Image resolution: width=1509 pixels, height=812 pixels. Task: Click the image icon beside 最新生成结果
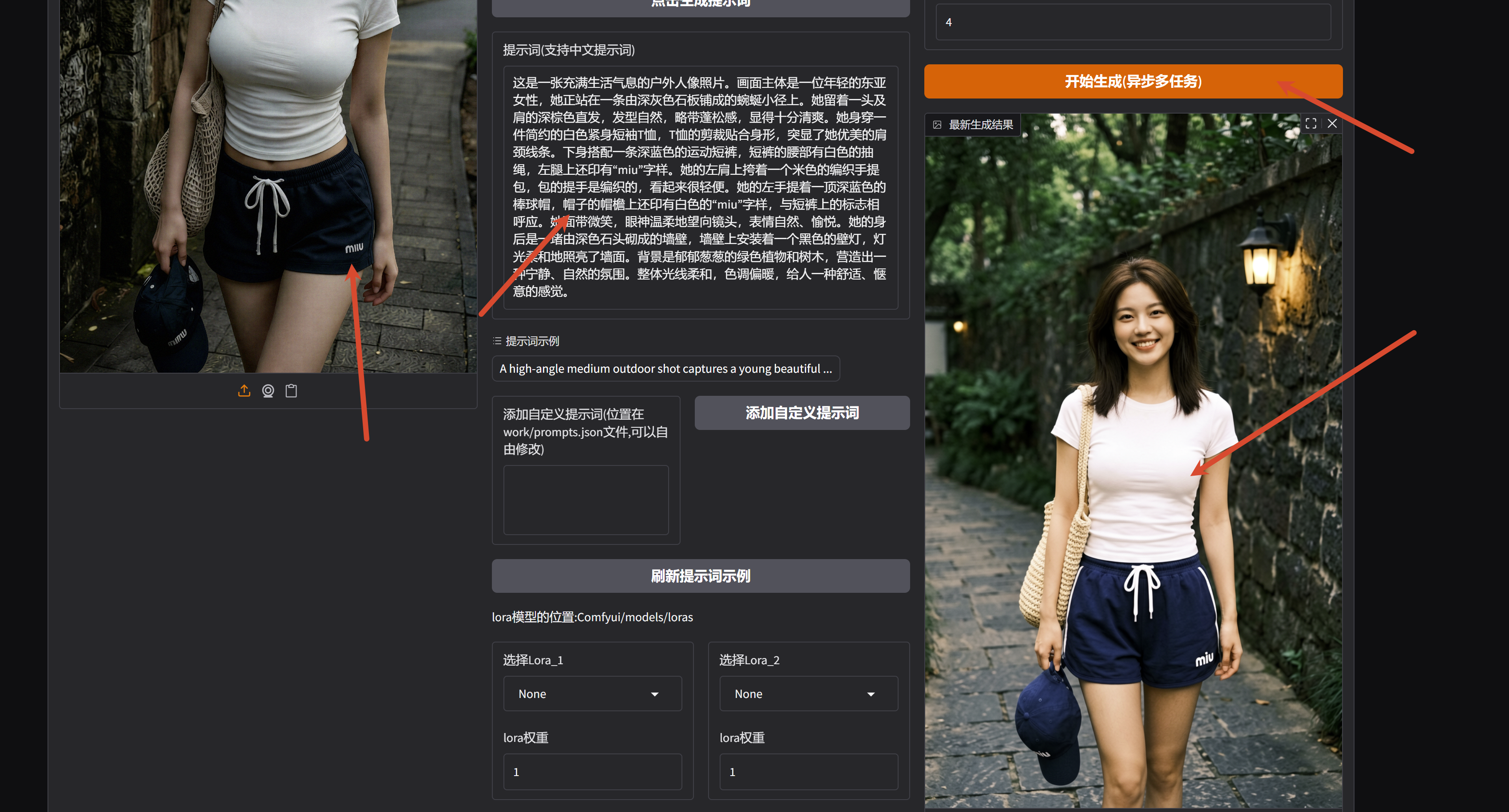click(937, 125)
